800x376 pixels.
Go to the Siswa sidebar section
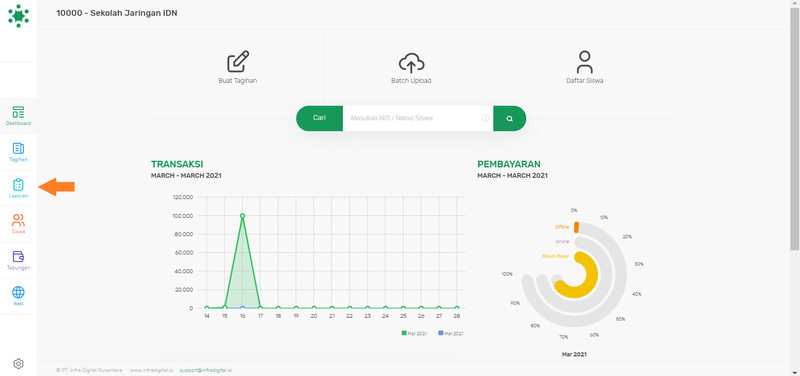pyautogui.click(x=18, y=224)
